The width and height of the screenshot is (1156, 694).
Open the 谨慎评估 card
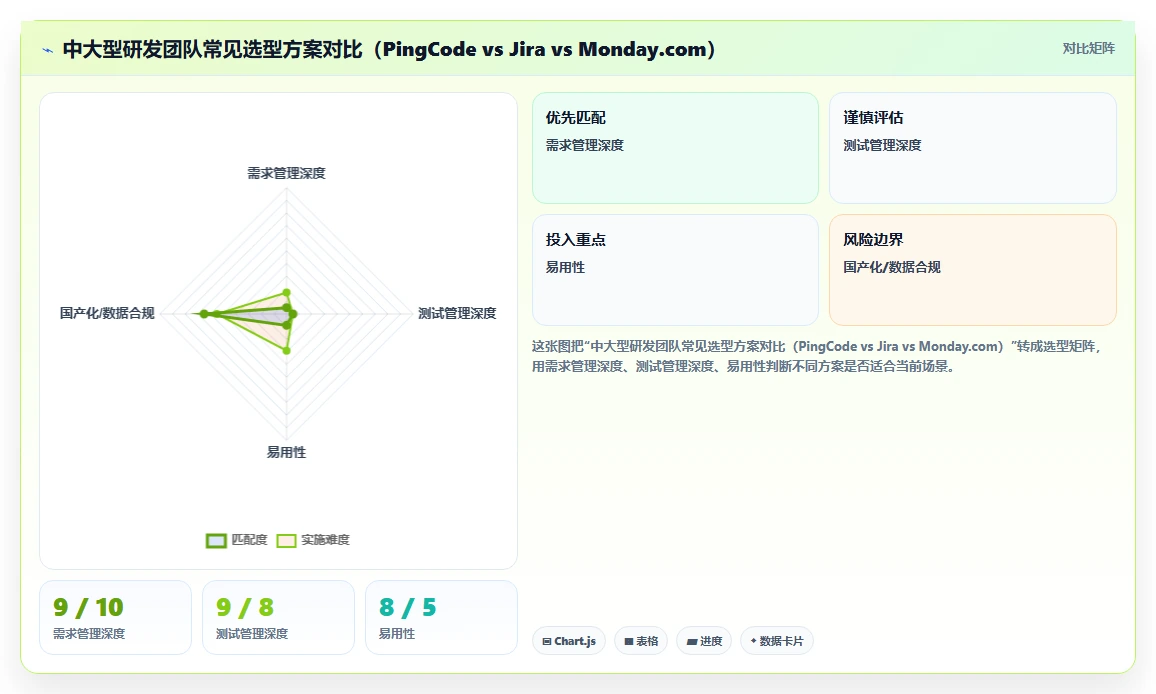click(972, 148)
